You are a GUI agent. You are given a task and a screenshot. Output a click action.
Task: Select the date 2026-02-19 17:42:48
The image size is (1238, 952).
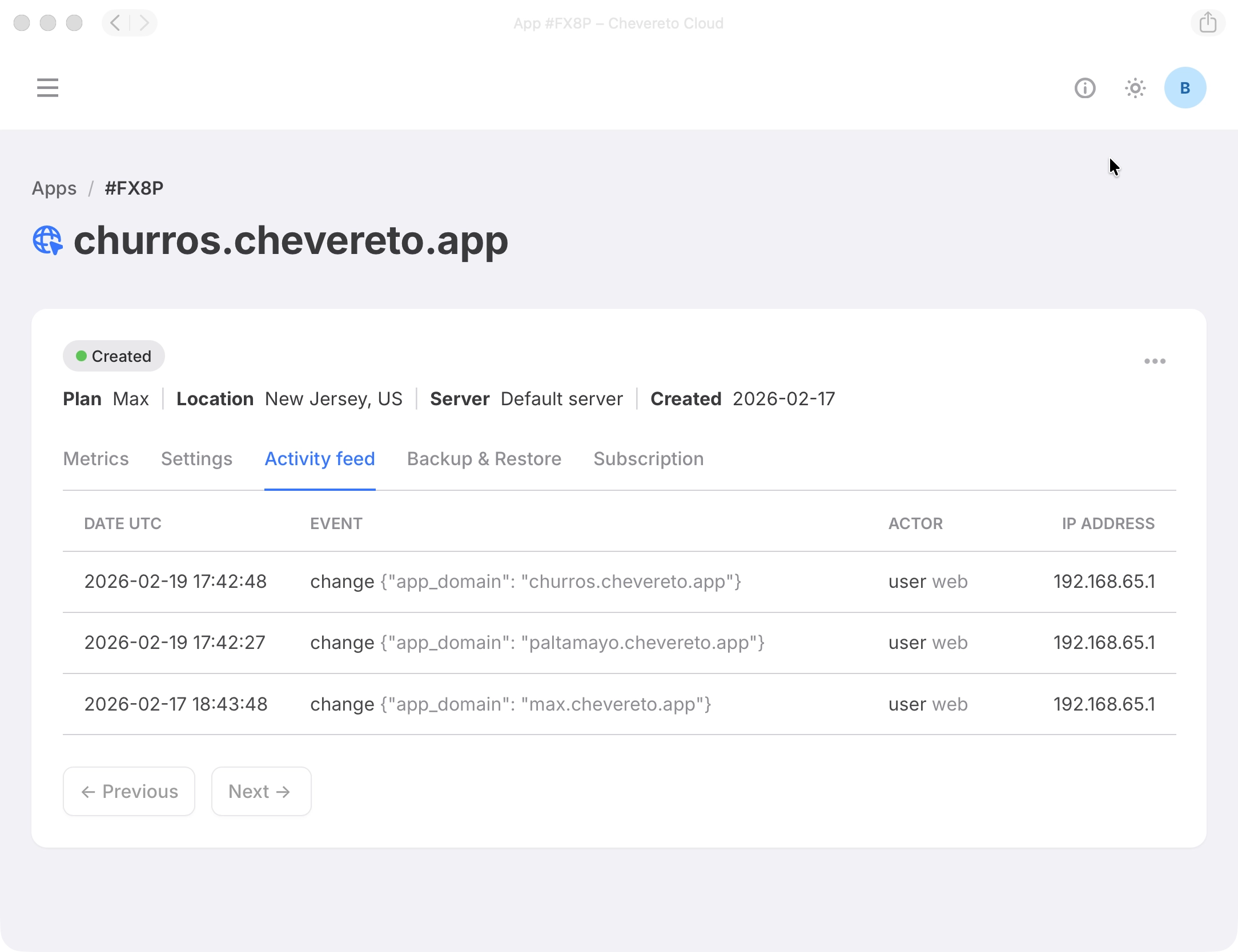tap(175, 582)
